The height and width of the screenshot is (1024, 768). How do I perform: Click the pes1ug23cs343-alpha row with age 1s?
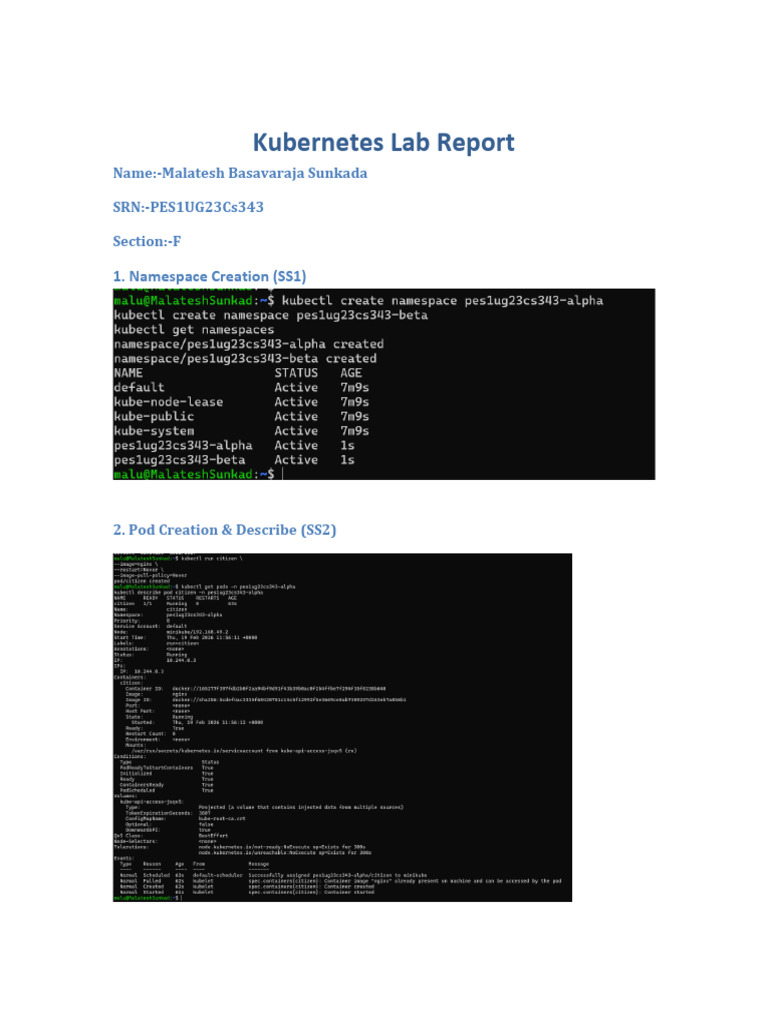[x=234, y=445]
